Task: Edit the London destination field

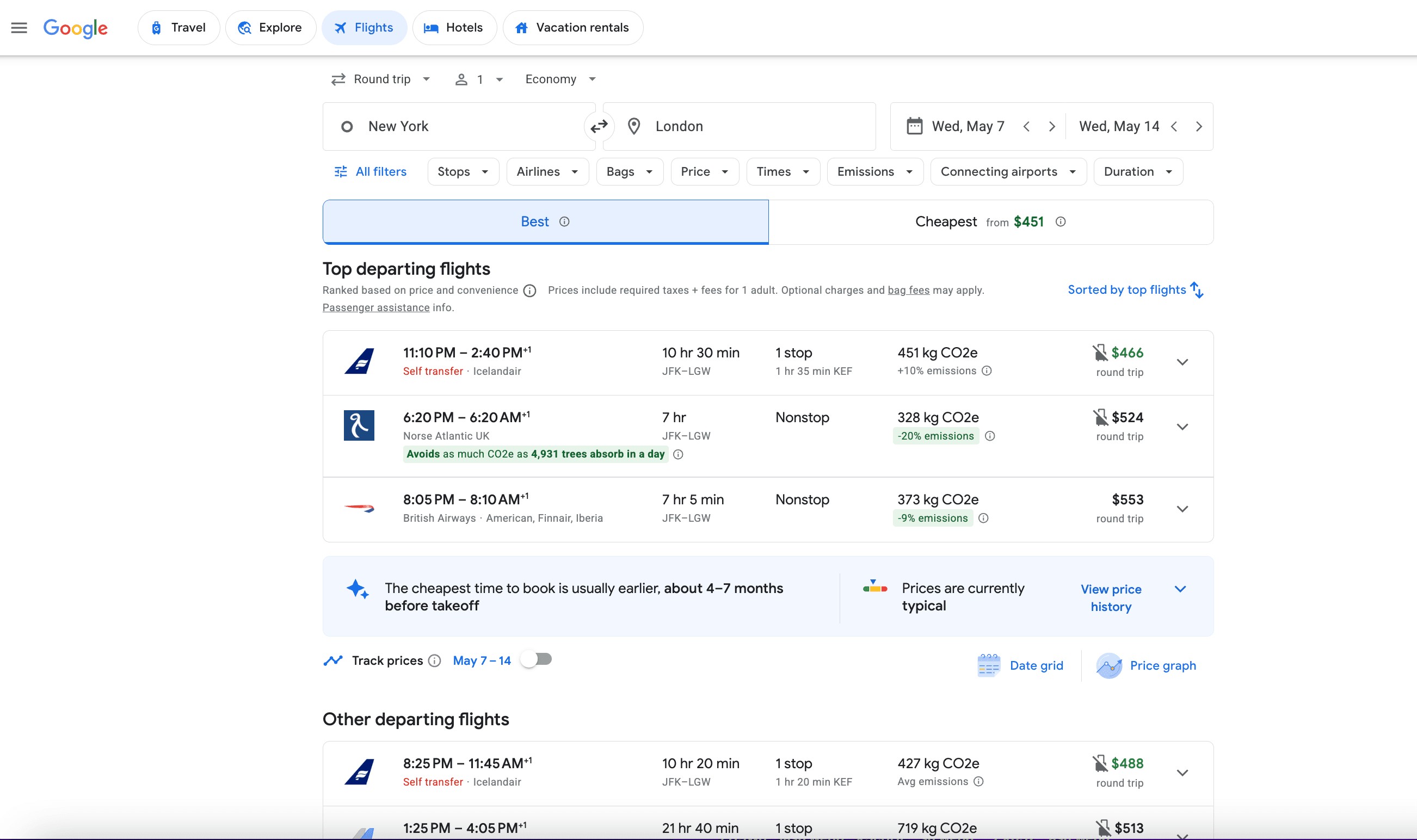Action: coord(740,126)
